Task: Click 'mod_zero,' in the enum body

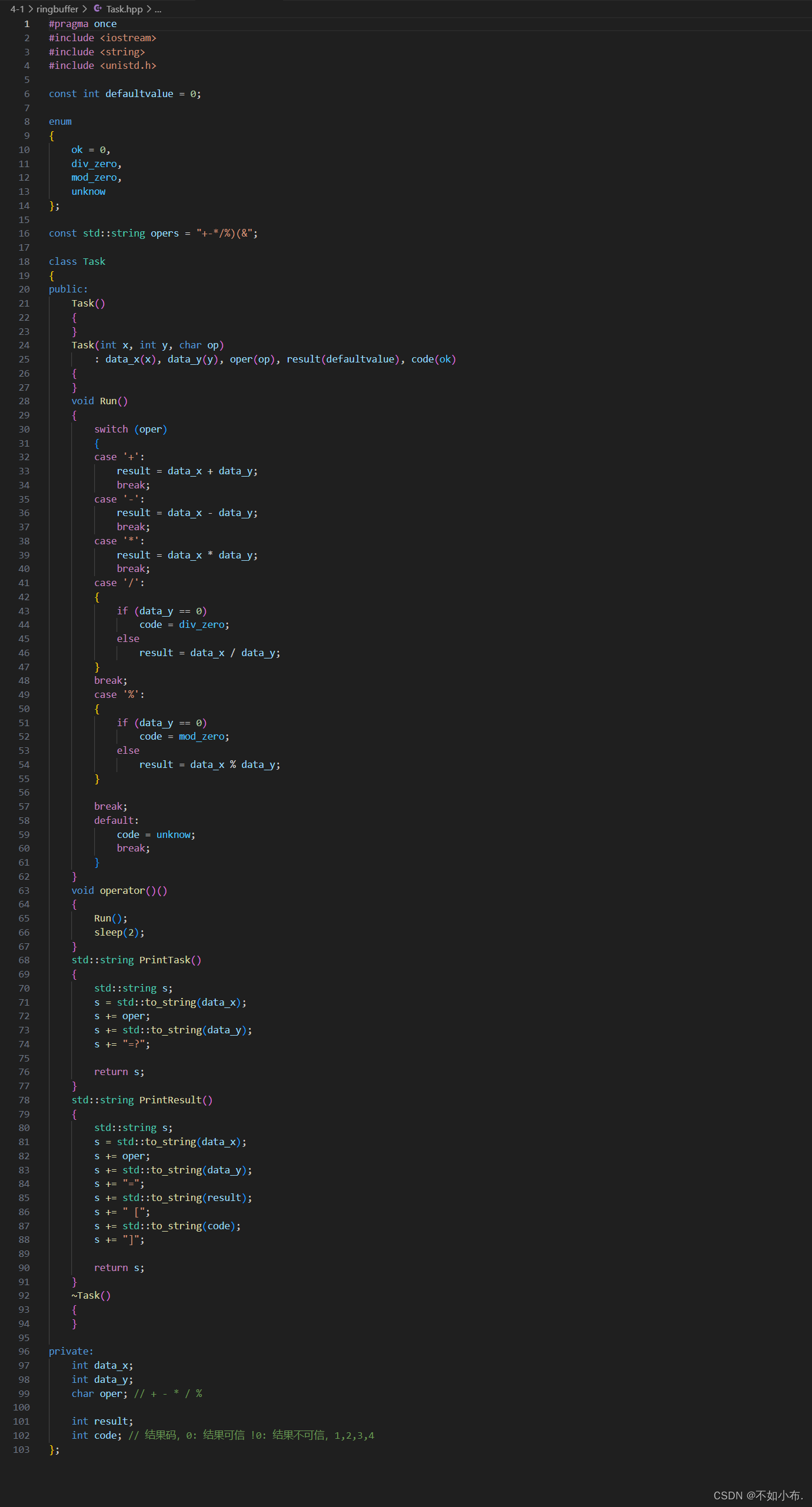Action: (96, 178)
